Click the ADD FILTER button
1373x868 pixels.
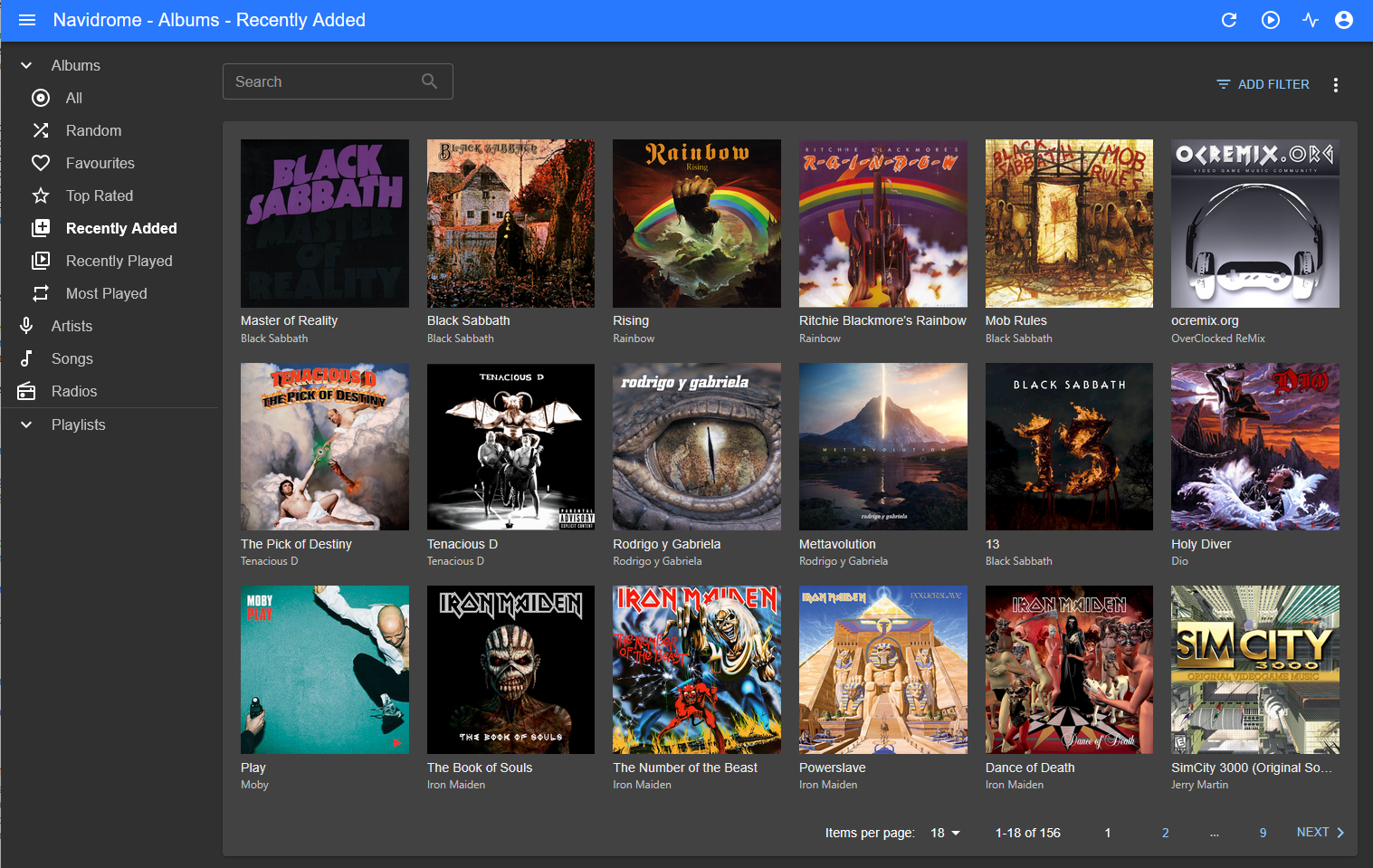point(1263,84)
